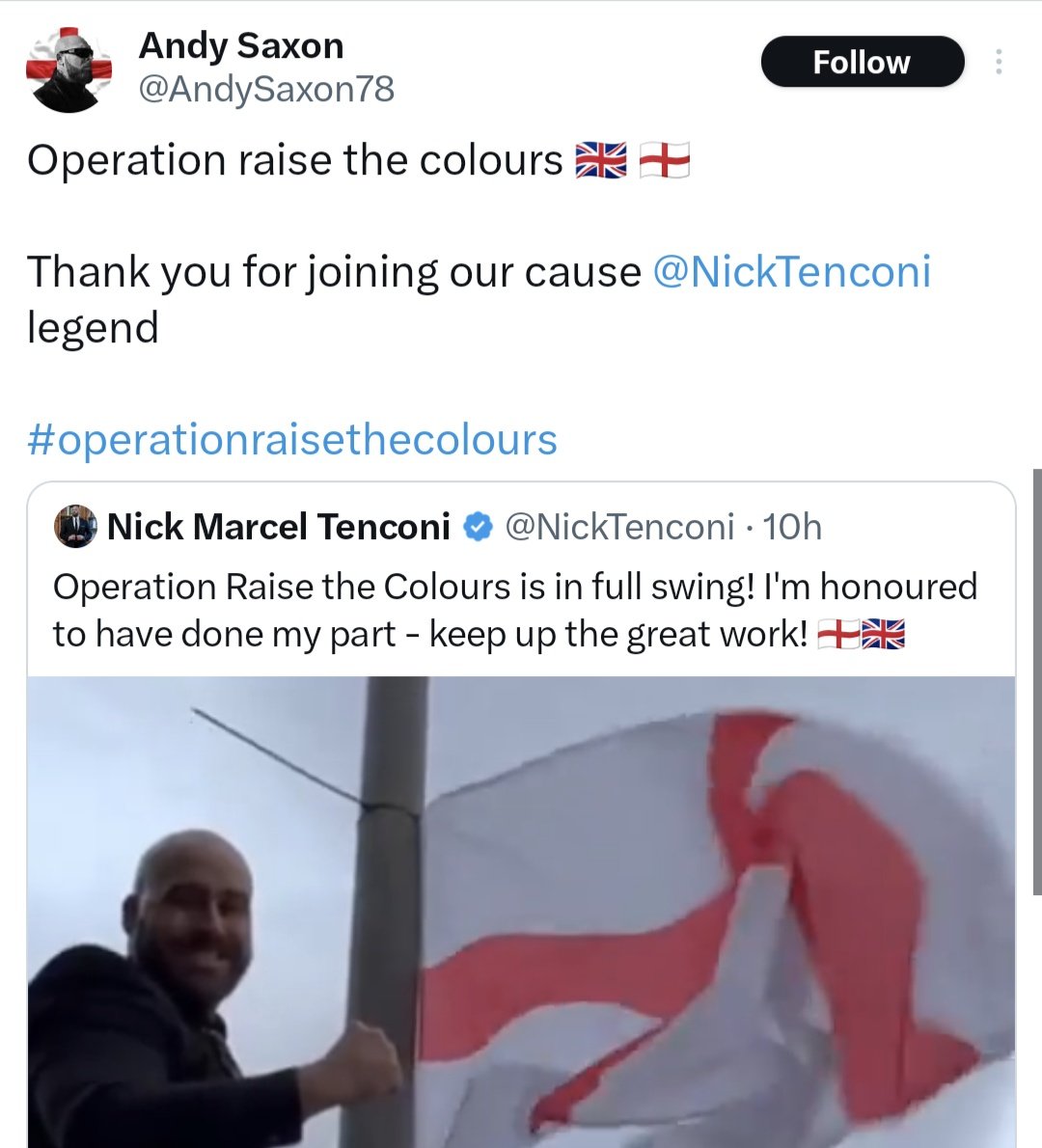
Task: Click the scrollbar handle on right edge
Action: point(1037,682)
